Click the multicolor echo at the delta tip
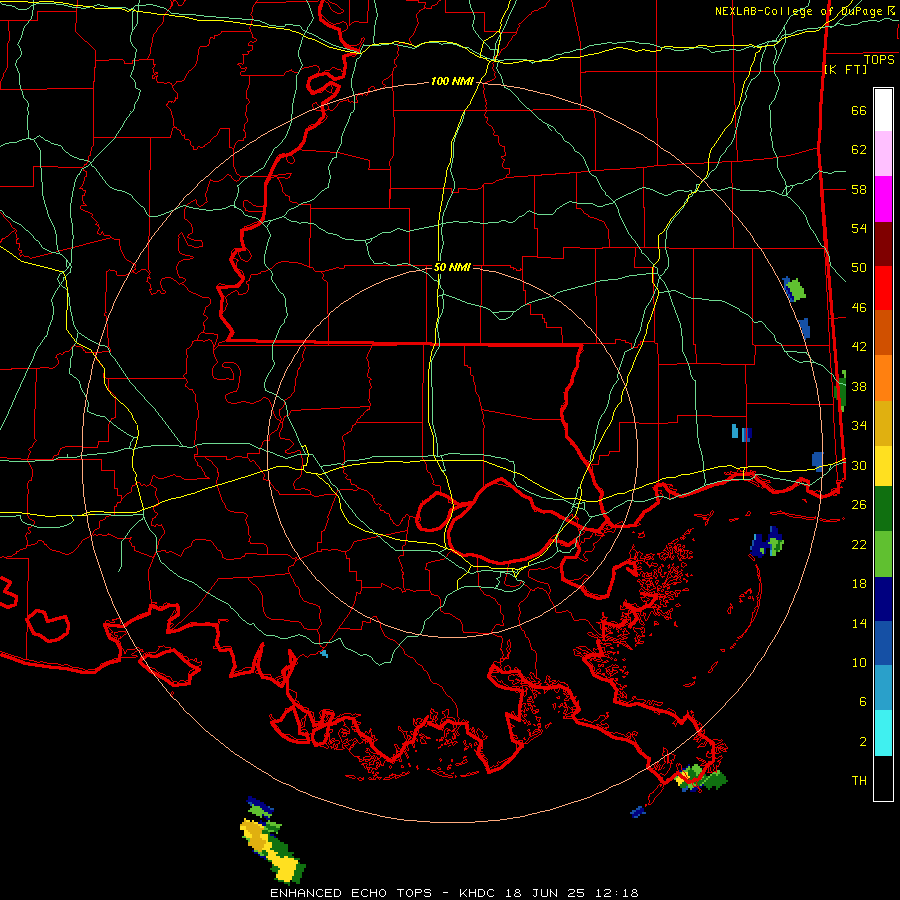The height and width of the screenshot is (900, 900). coord(700,778)
